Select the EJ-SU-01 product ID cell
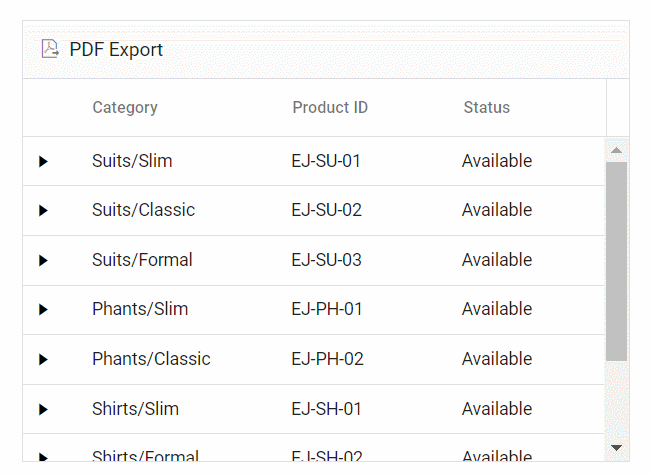This screenshot has width=650, height=475. (326, 161)
